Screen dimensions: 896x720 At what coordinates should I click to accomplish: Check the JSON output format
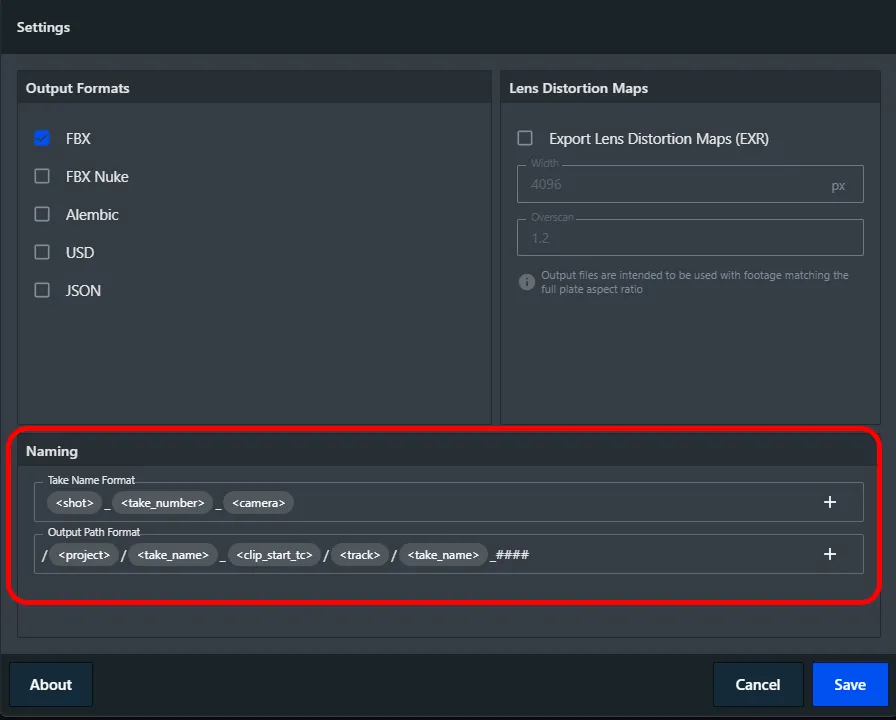click(x=42, y=290)
